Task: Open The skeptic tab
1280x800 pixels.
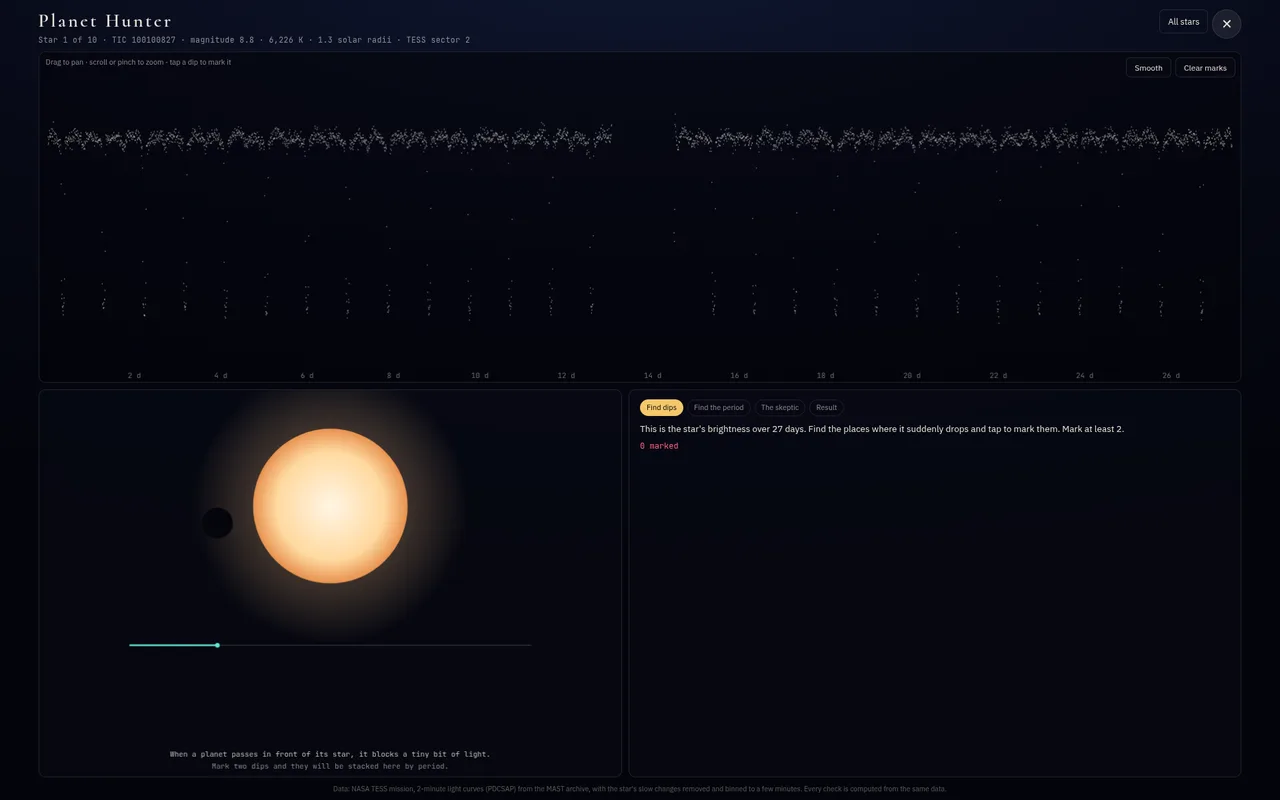Action: (780, 408)
